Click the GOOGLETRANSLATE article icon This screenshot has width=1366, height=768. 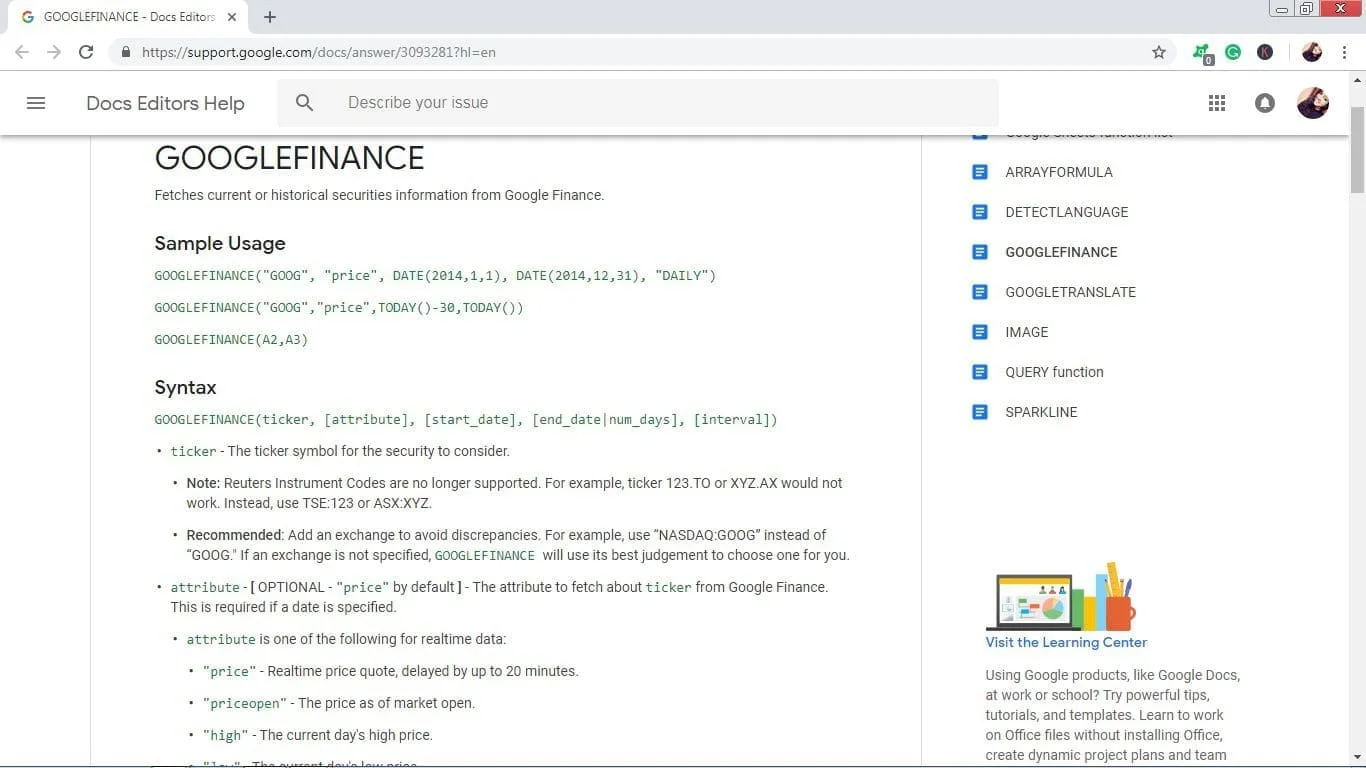980,292
